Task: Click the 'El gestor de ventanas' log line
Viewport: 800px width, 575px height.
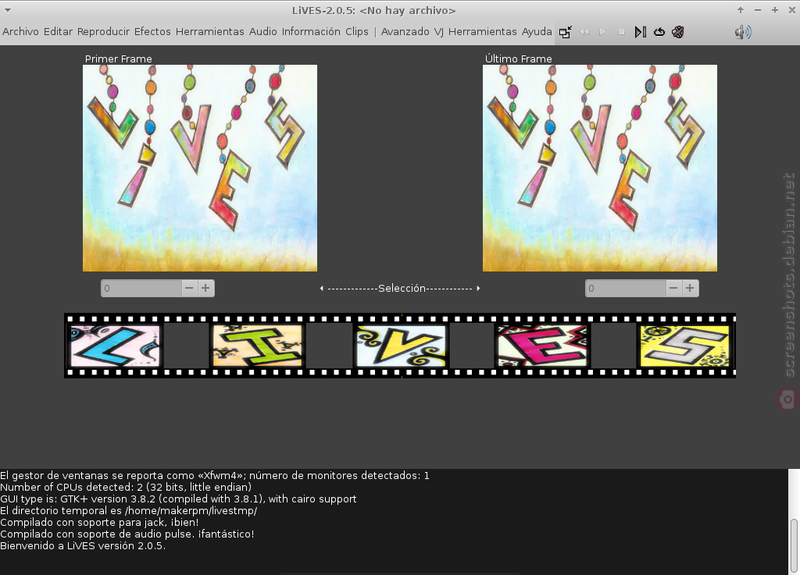Action: [x=215, y=476]
